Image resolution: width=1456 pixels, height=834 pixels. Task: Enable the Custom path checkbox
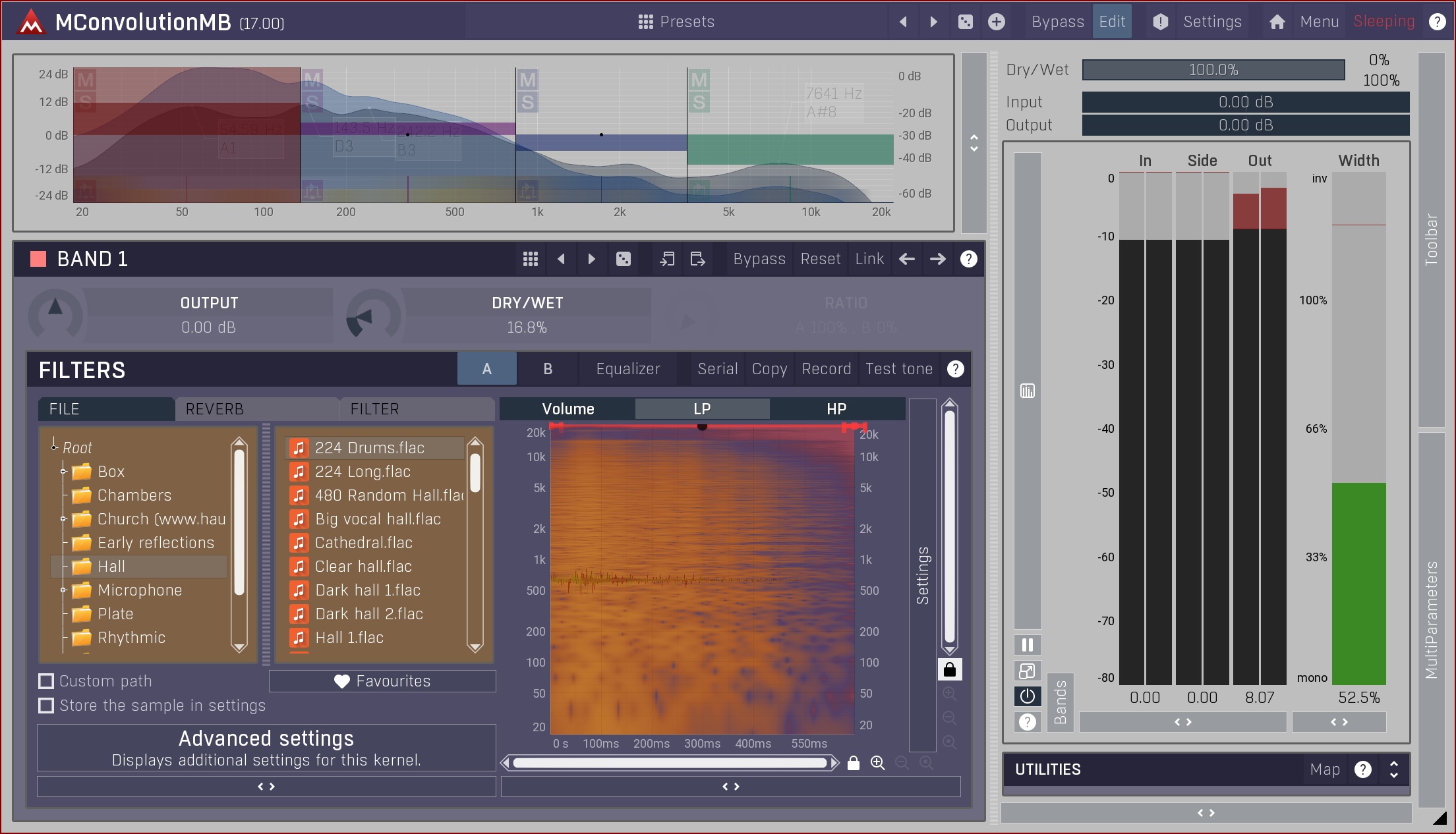click(x=46, y=681)
